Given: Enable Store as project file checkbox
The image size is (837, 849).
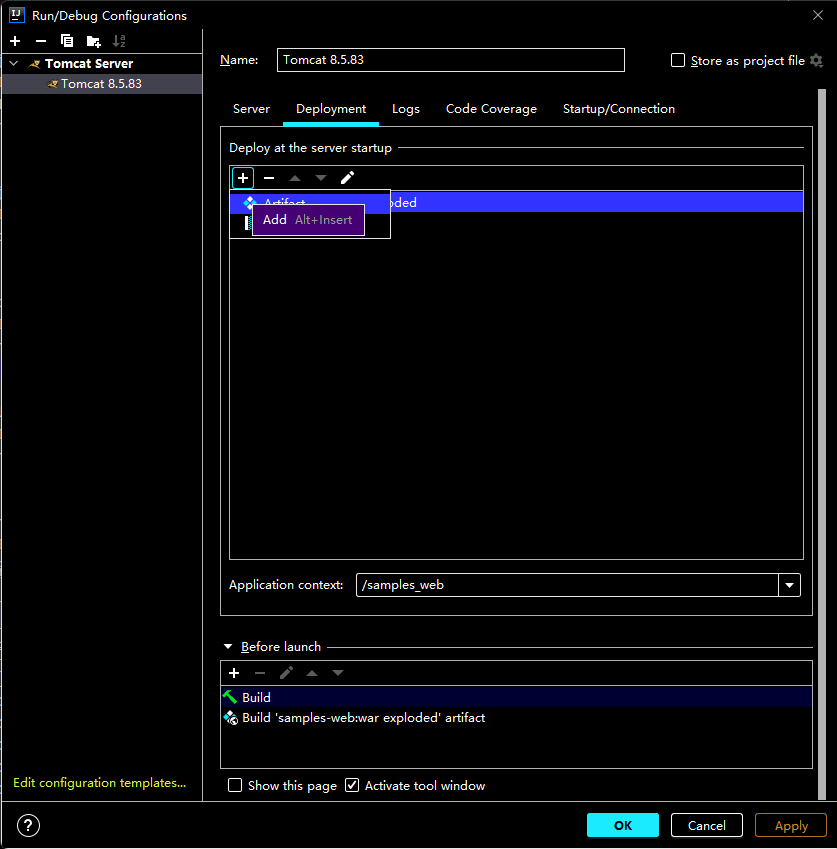Looking at the screenshot, I should click(x=678, y=60).
